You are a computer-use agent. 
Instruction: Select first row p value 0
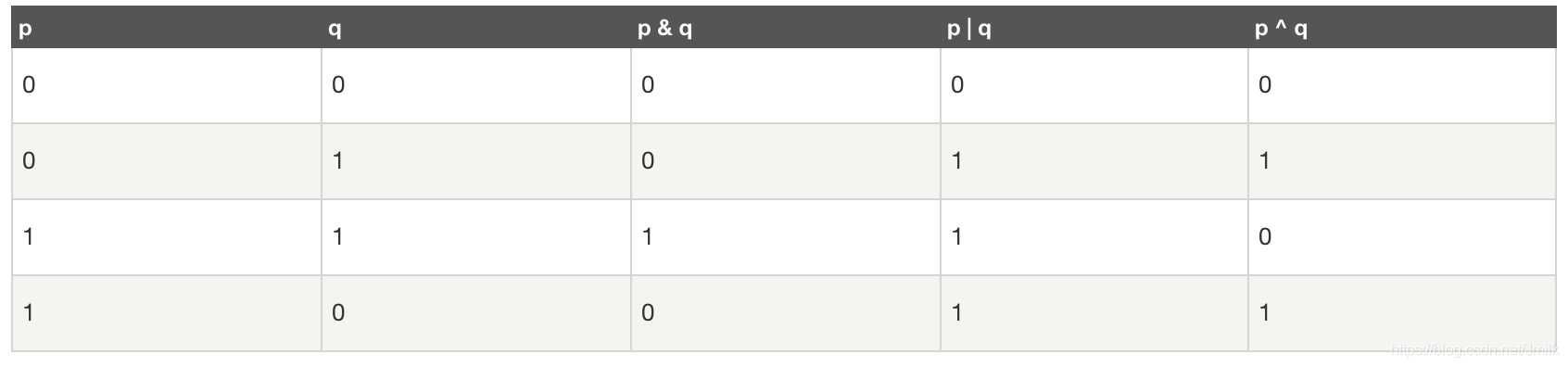(29, 84)
